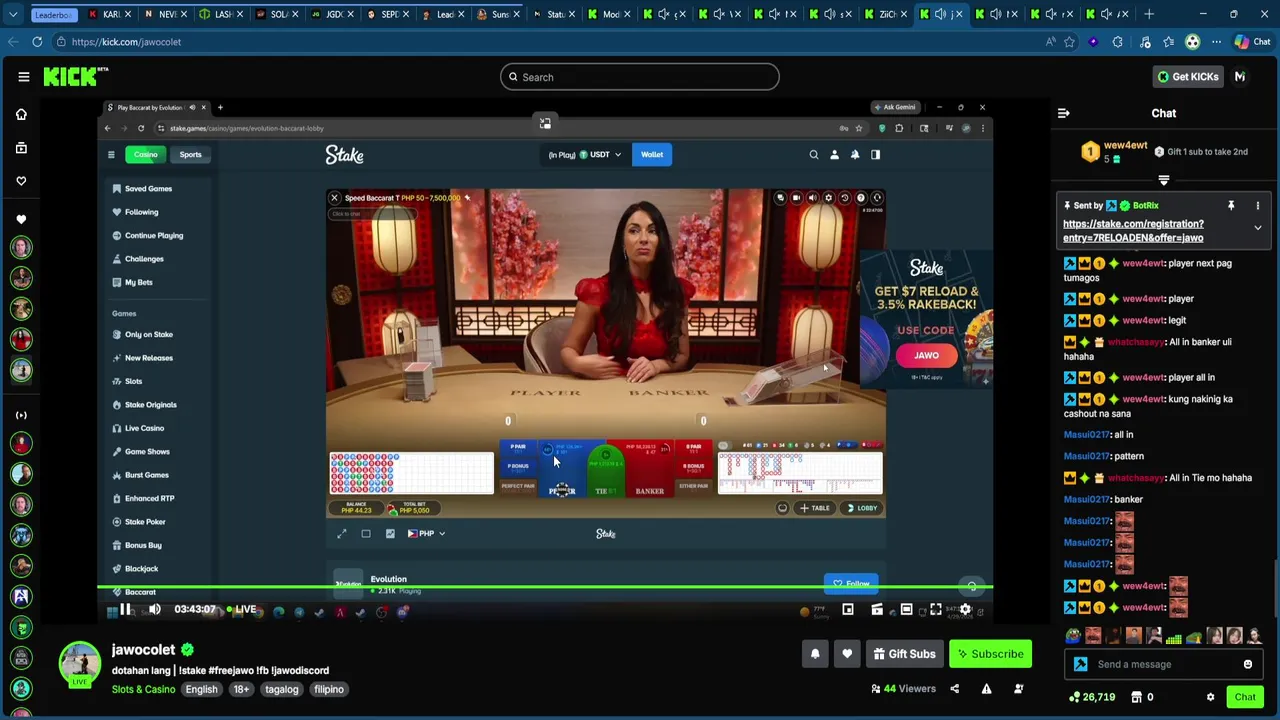Report the stream via warning icon
The height and width of the screenshot is (720, 1280).
(986, 689)
